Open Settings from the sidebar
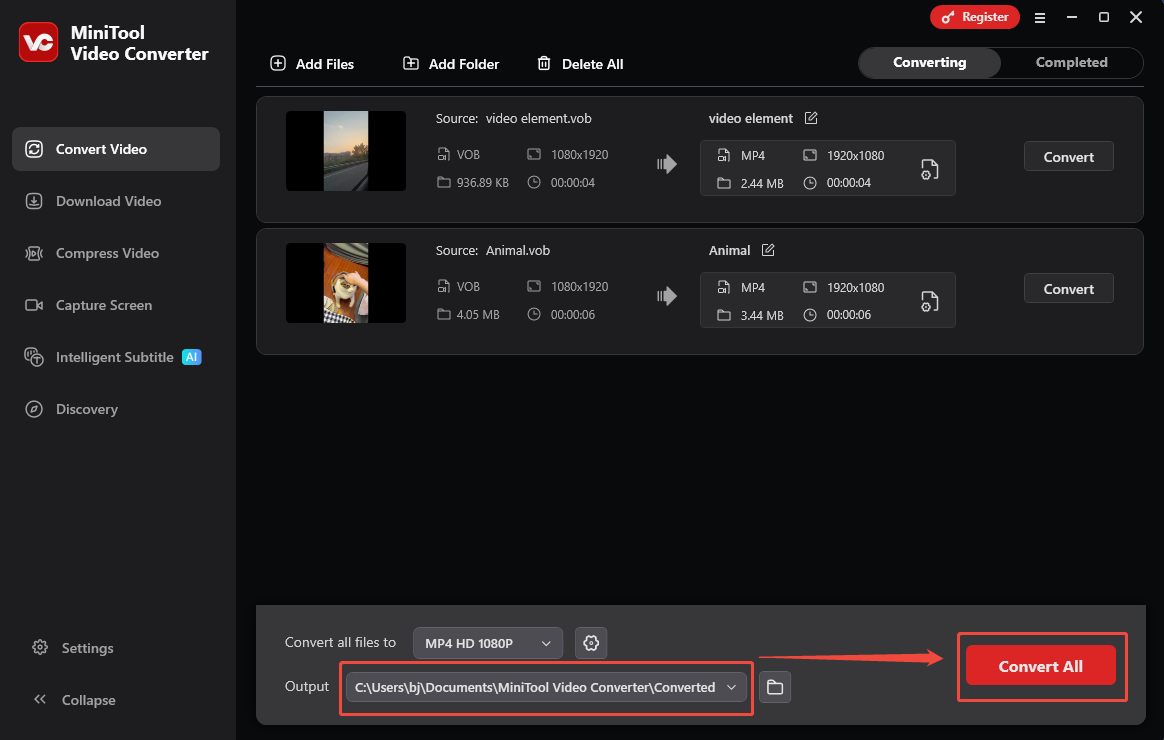Screen dimensions: 1164x740 (86, 648)
